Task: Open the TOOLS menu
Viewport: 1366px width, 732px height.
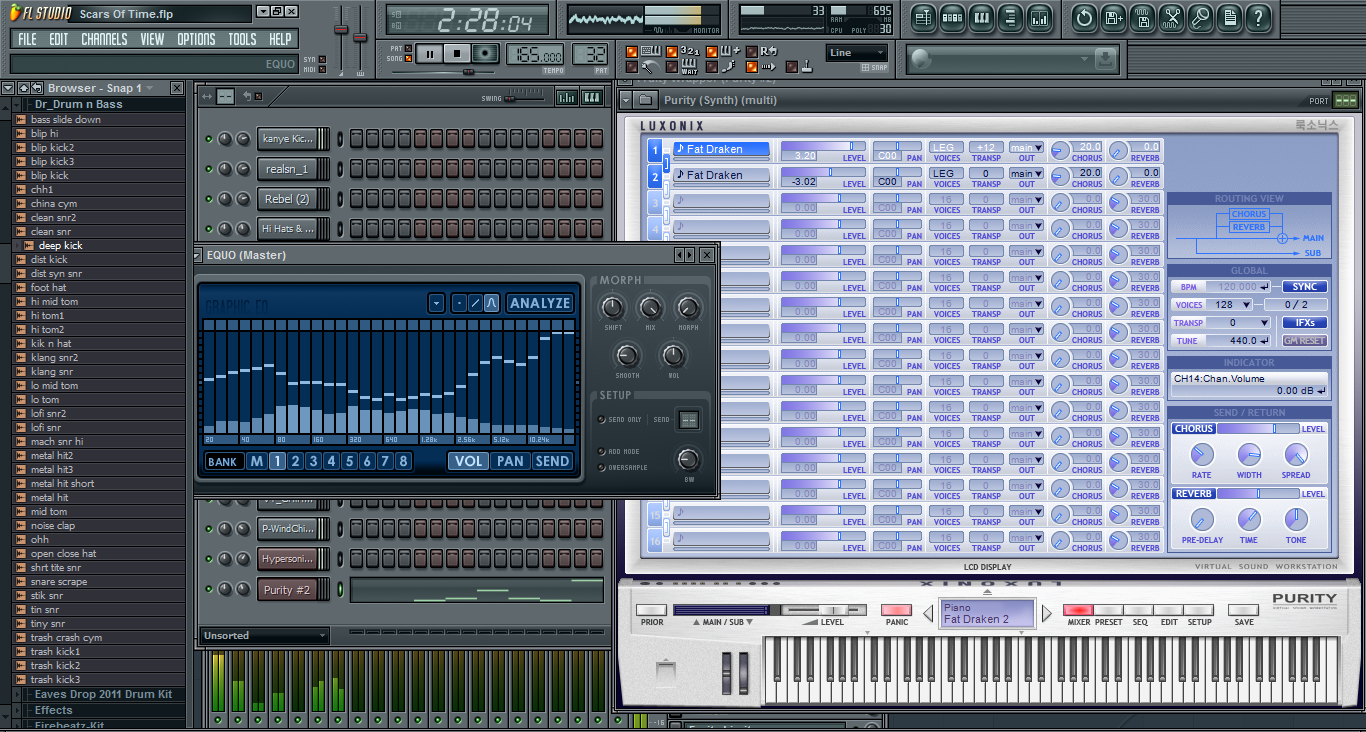Action: tap(242, 39)
